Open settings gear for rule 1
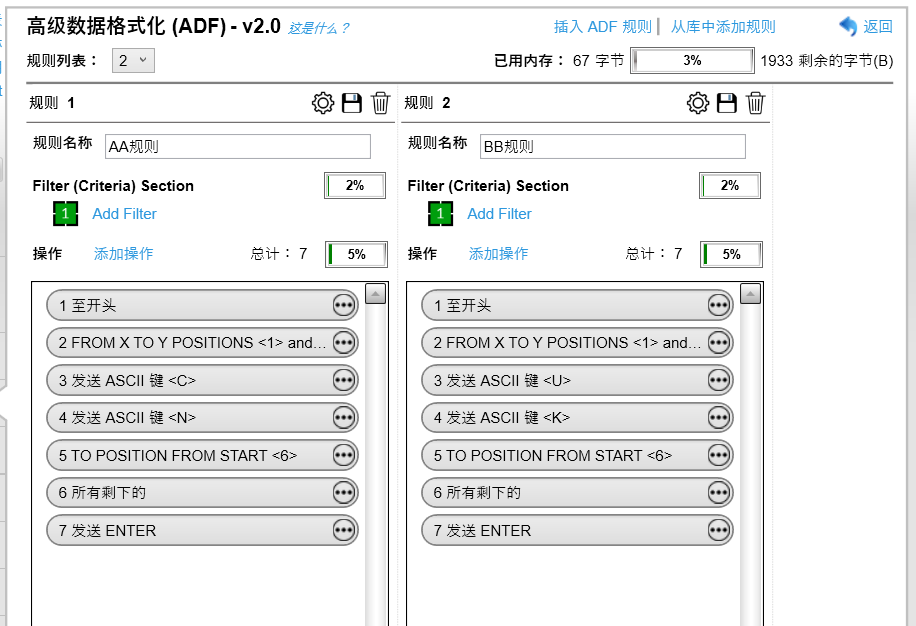916x626 pixels. coord(322,103)
